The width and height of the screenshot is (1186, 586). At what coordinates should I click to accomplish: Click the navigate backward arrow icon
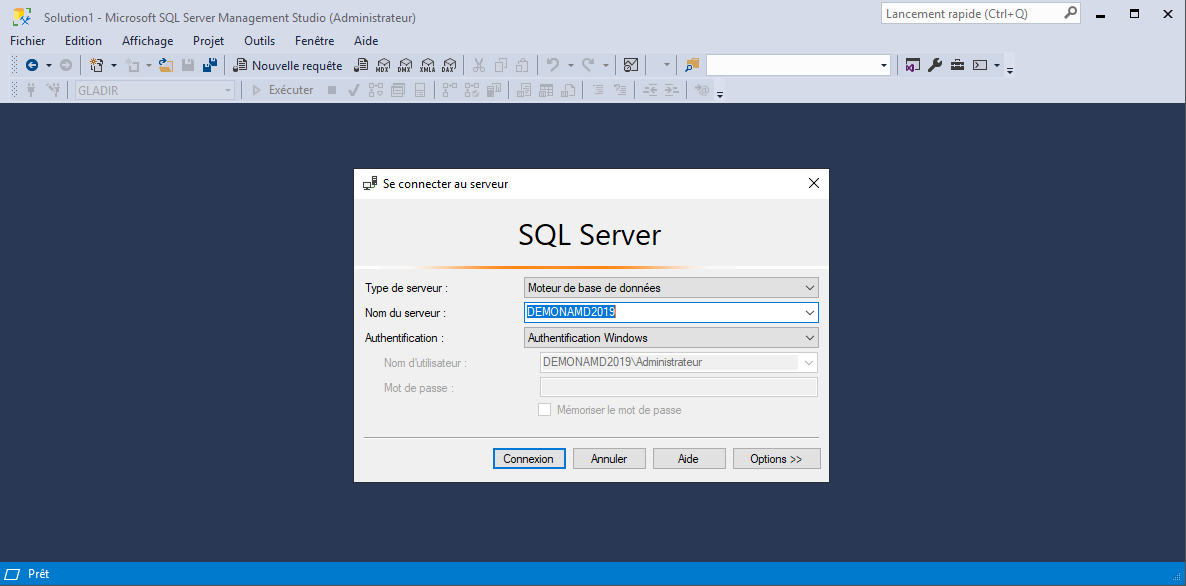point(32,66)
